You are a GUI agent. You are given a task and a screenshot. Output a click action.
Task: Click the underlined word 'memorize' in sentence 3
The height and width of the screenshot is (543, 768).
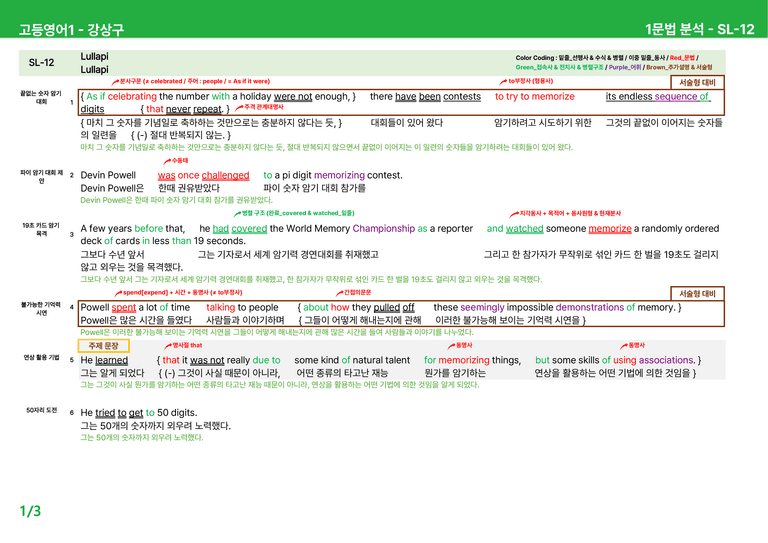tap(610, 229)
